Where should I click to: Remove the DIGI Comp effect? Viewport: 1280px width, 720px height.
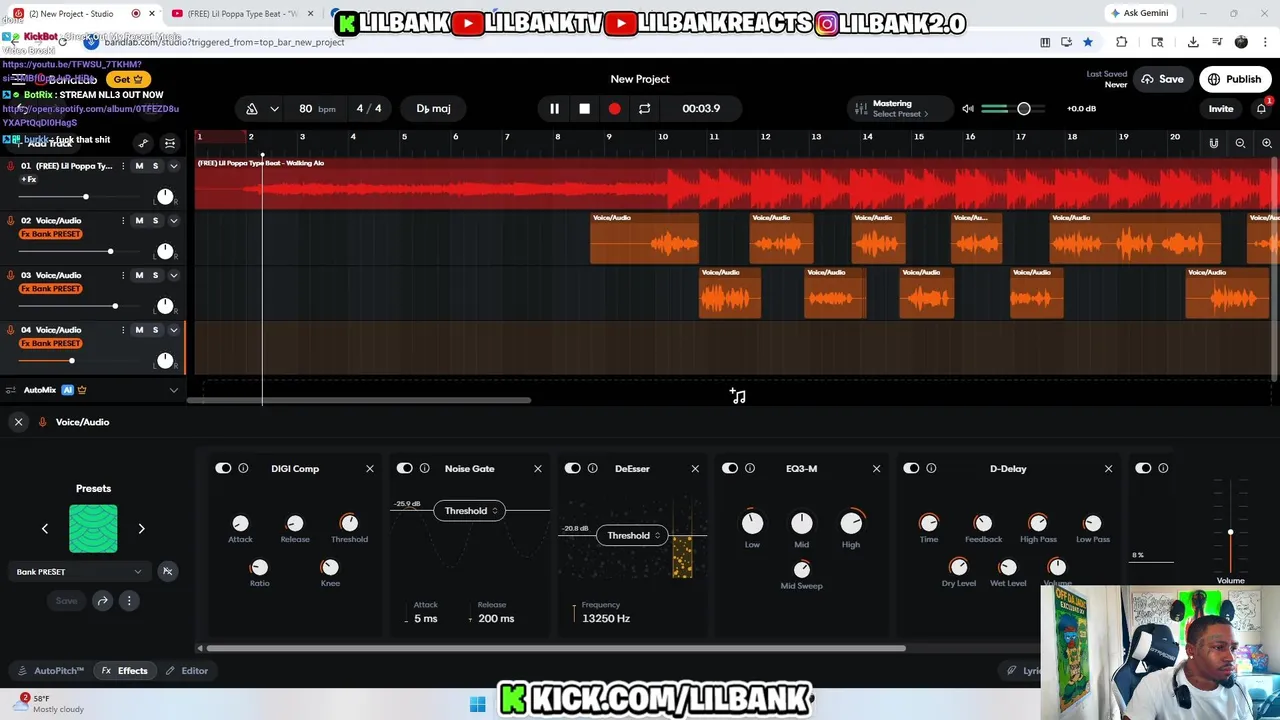pos(369,468)
